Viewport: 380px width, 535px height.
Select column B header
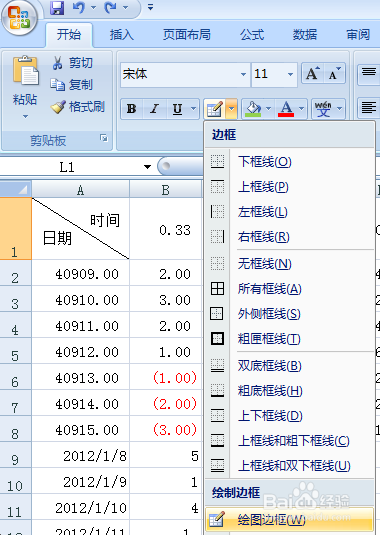point(166,190)
